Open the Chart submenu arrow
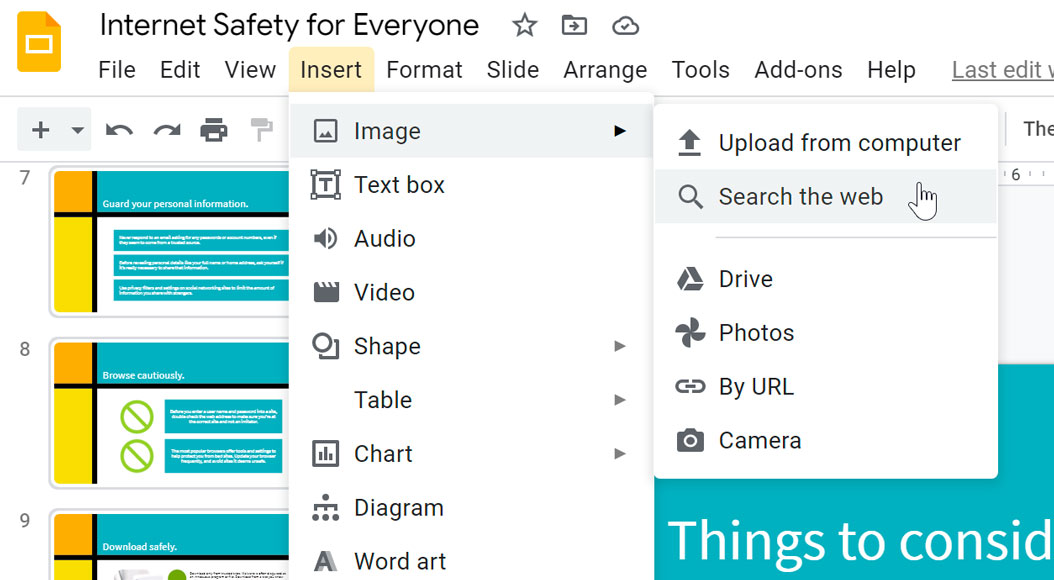 [620, 453]
